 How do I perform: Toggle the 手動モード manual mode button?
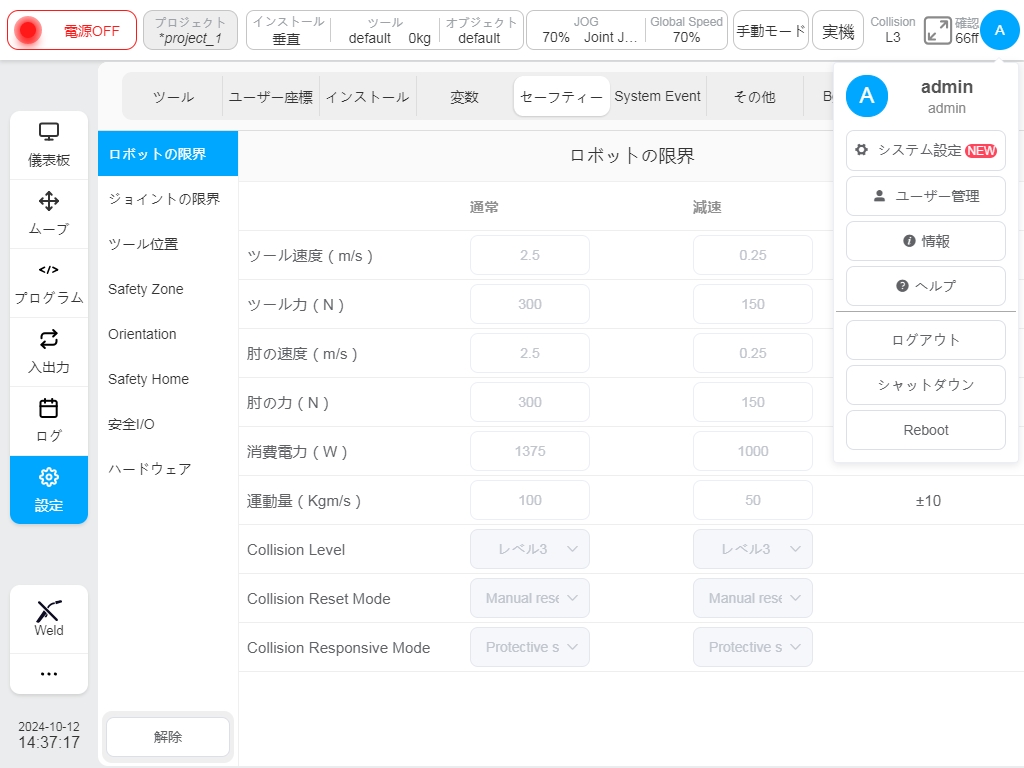pos(771,30)
